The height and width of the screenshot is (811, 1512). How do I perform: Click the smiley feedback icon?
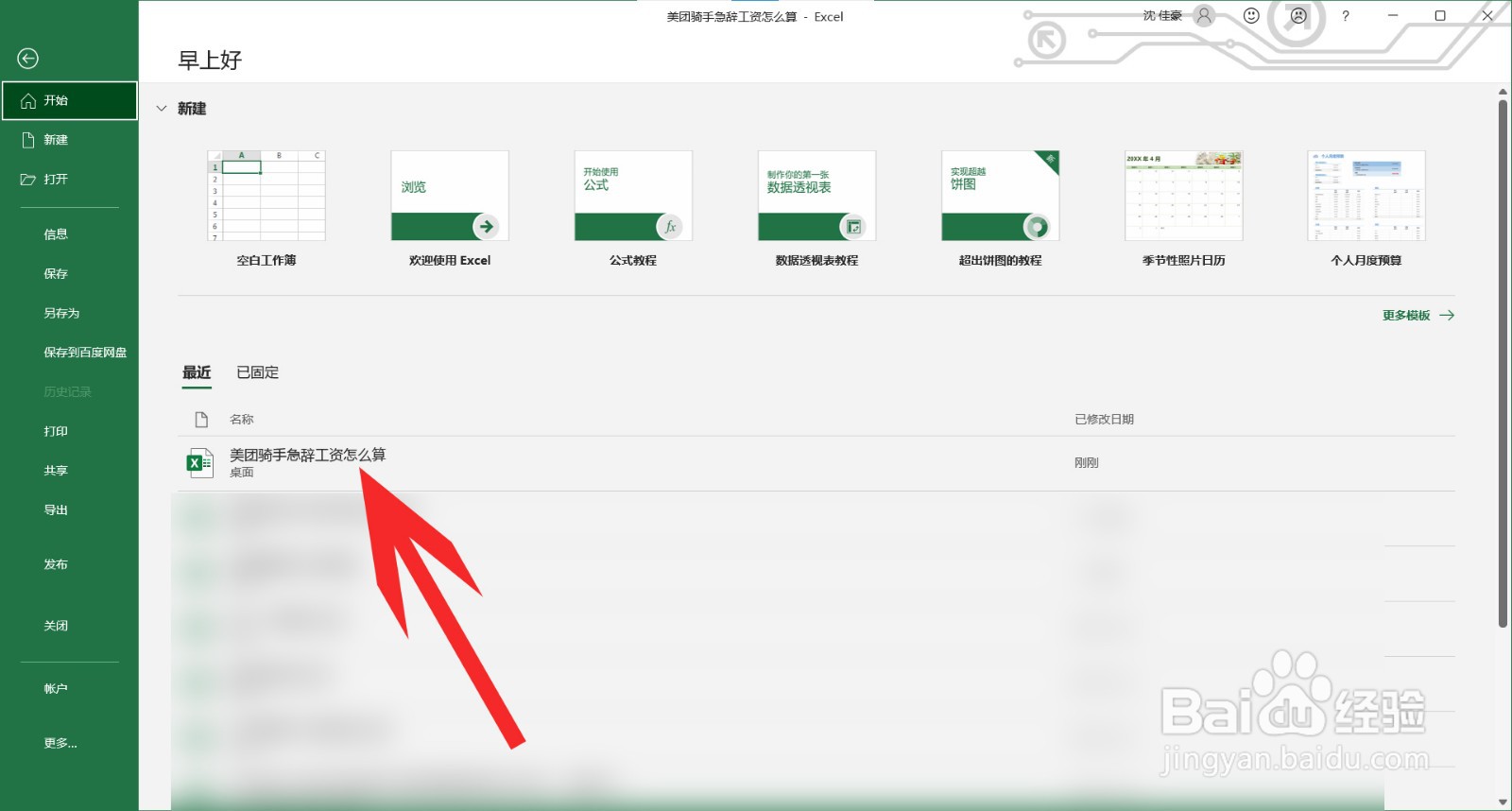point(1251,16)
